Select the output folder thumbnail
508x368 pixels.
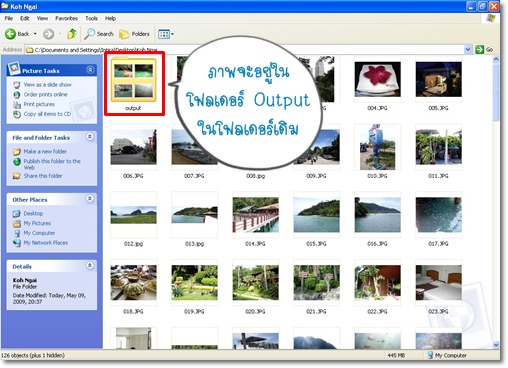coord(134,83)
